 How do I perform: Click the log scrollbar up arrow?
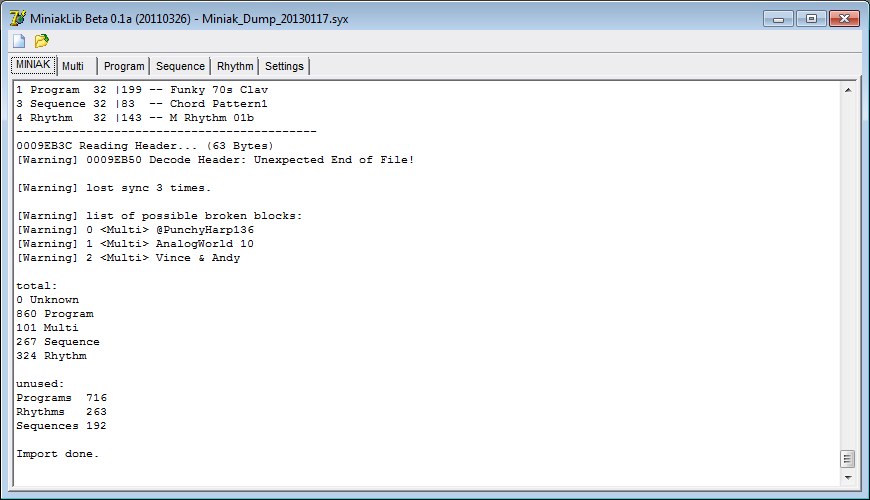(x=848, y=90)
